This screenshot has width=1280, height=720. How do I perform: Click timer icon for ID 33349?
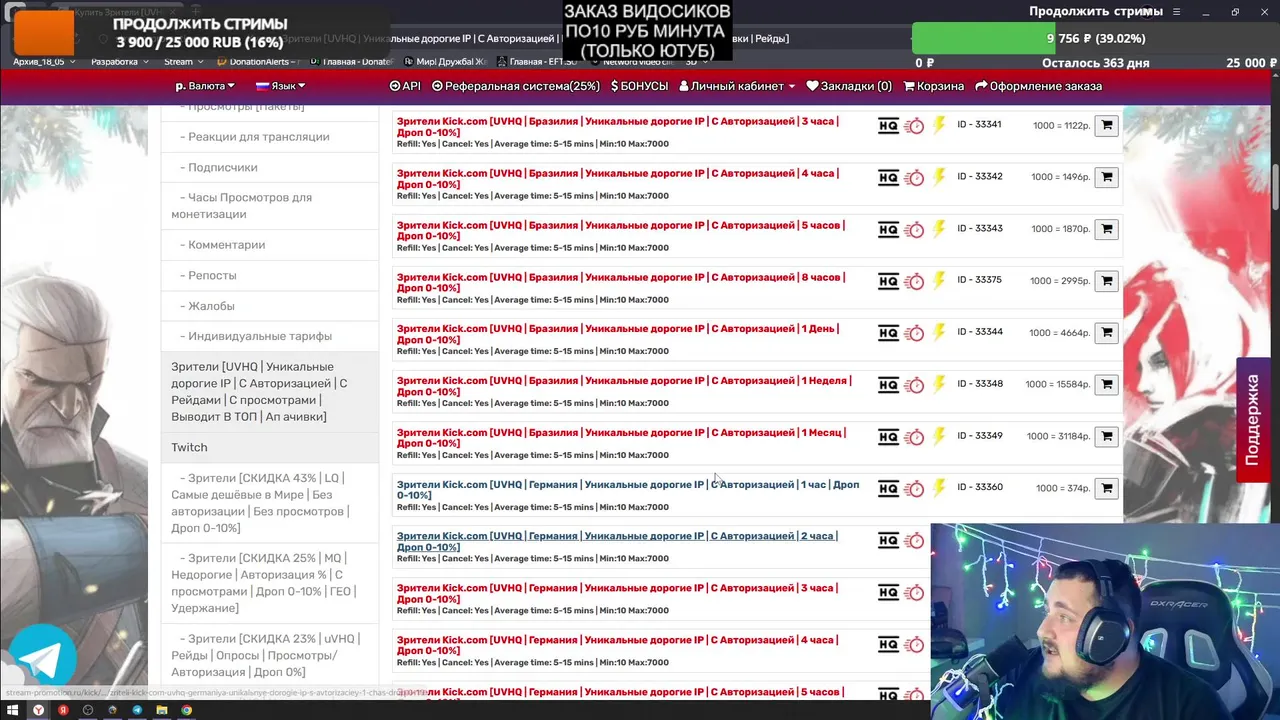914,438
